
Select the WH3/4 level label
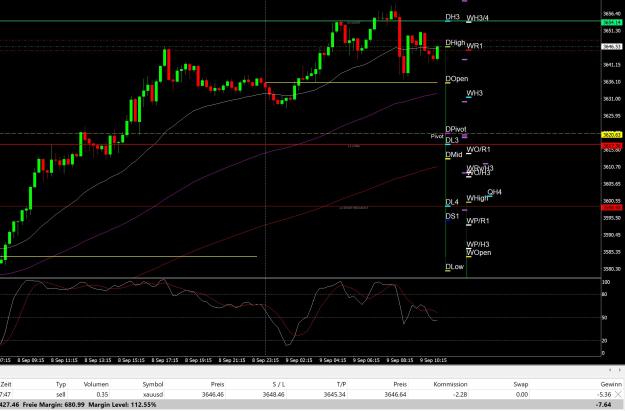tap(477, 18)
